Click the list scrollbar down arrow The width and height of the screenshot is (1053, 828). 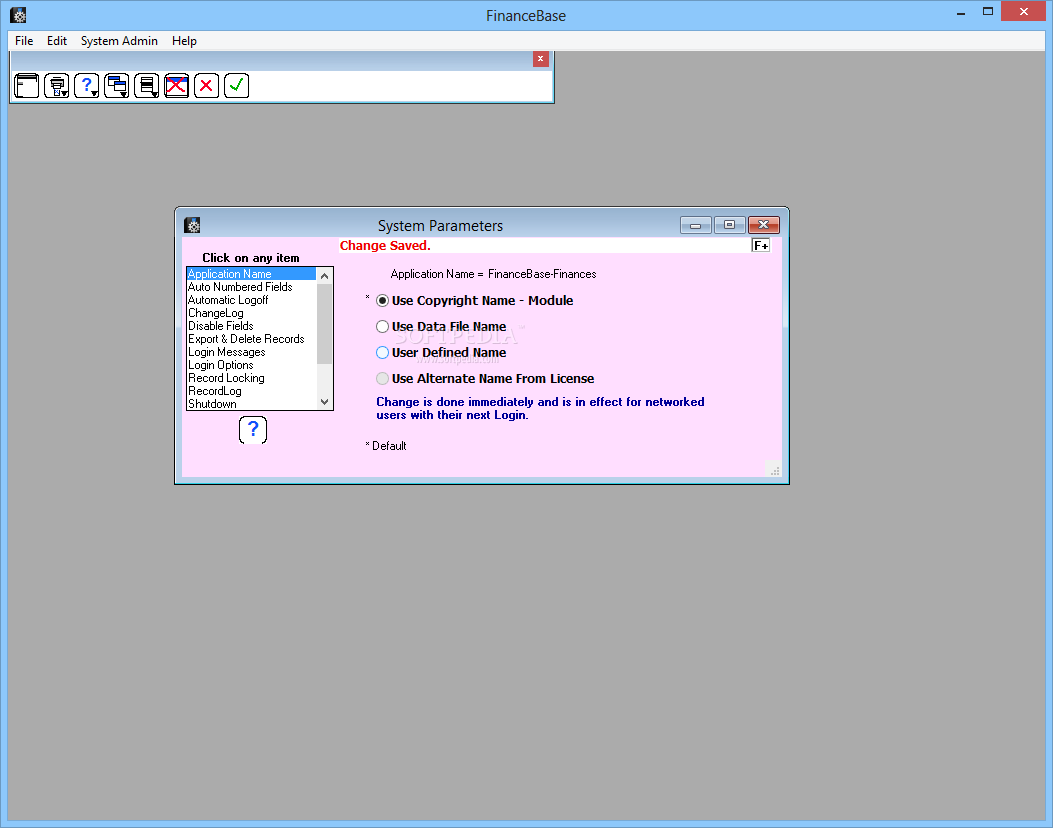[324, 402]
